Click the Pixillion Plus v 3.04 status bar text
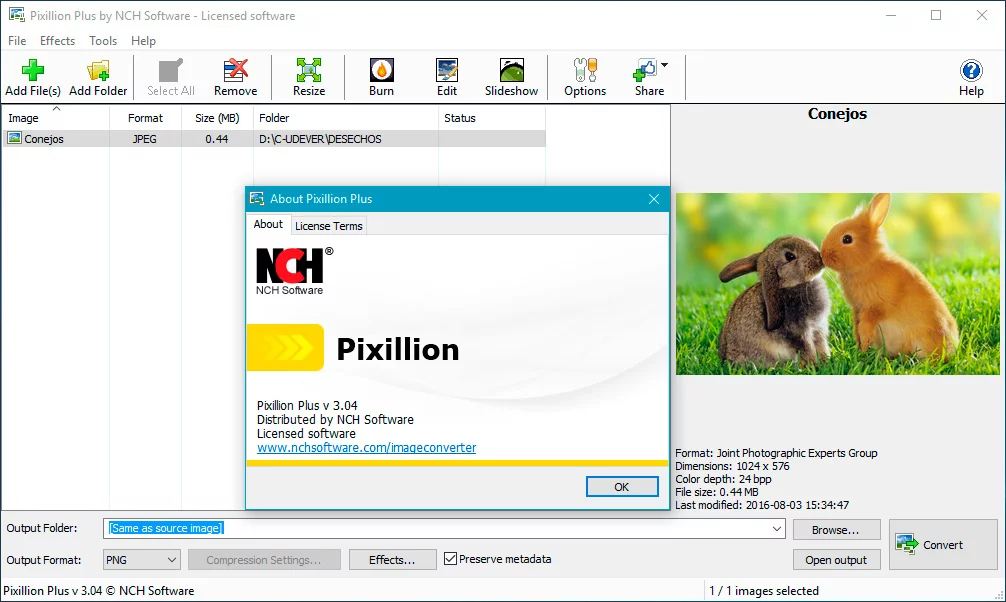 pyautogui.click(x=98, y=590)
